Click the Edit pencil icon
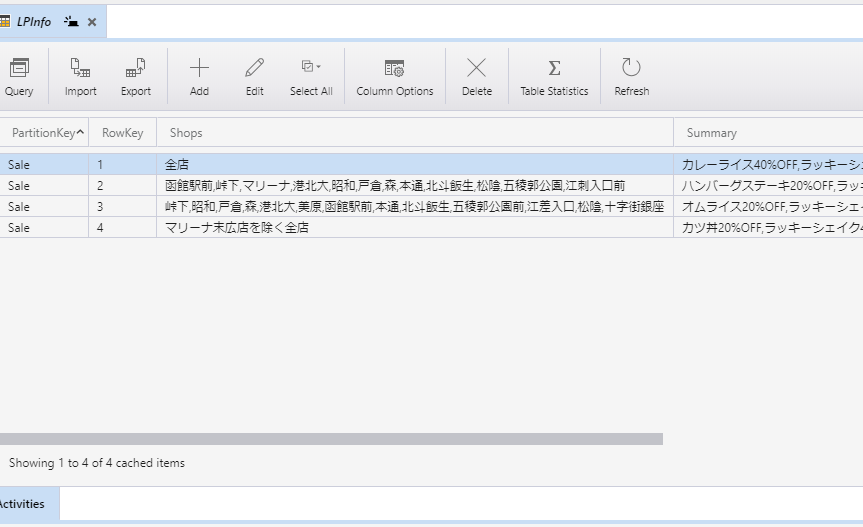This screenshot has width=863, height=527. point(255,68)
